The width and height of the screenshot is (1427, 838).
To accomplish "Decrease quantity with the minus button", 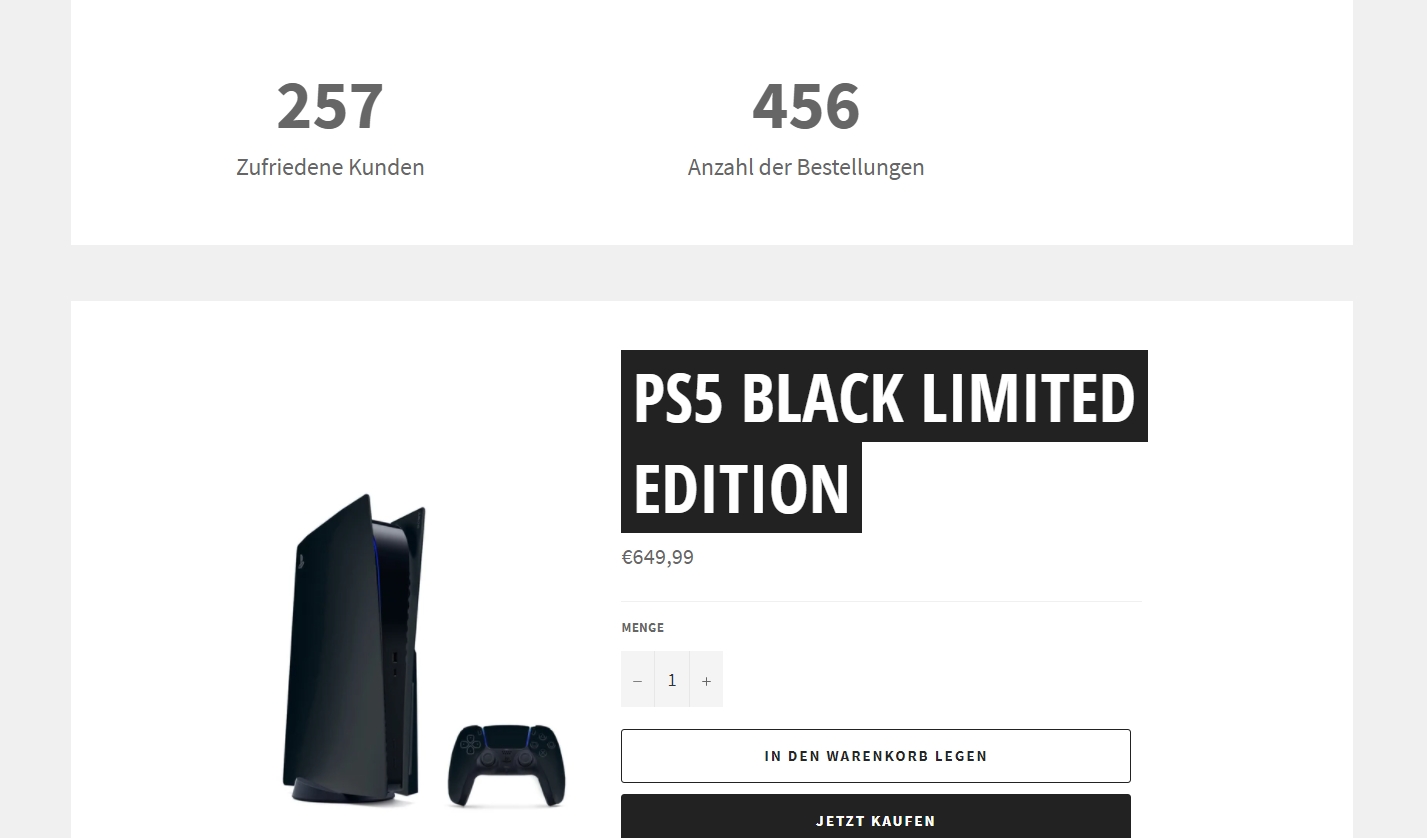I will [637, 680].
